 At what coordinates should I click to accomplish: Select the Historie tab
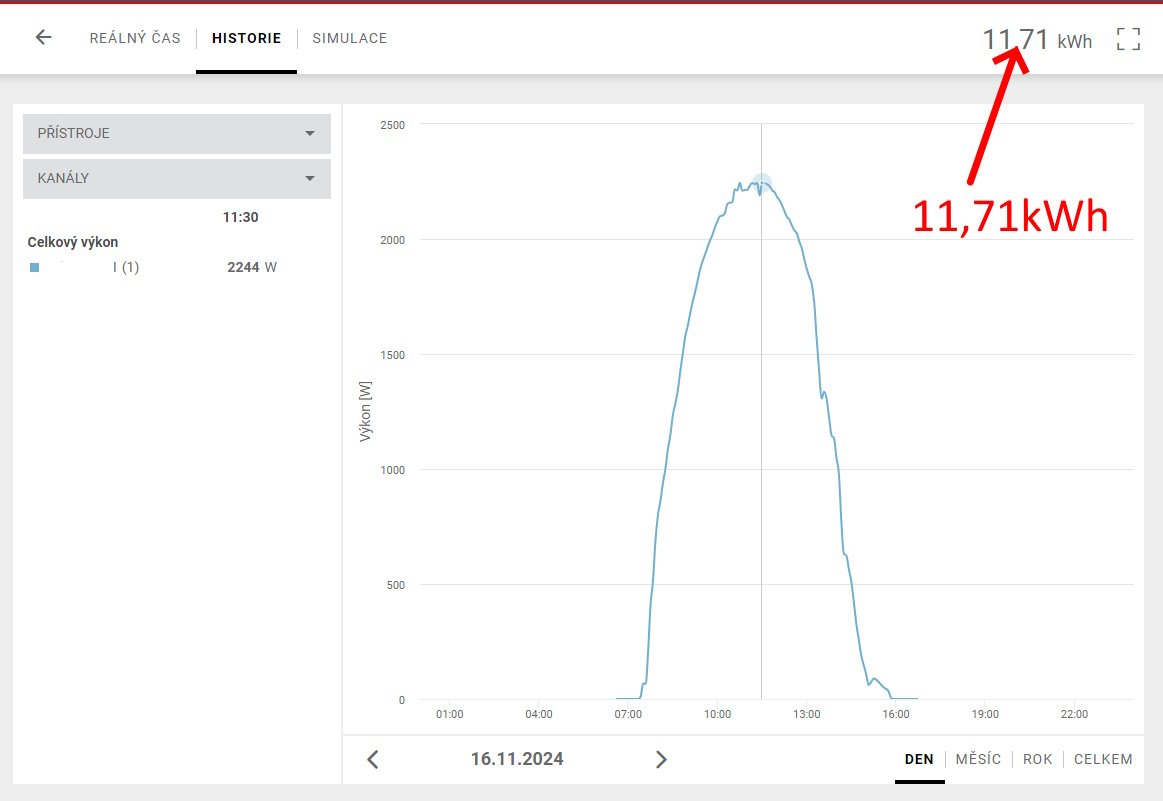pos(246,38)
